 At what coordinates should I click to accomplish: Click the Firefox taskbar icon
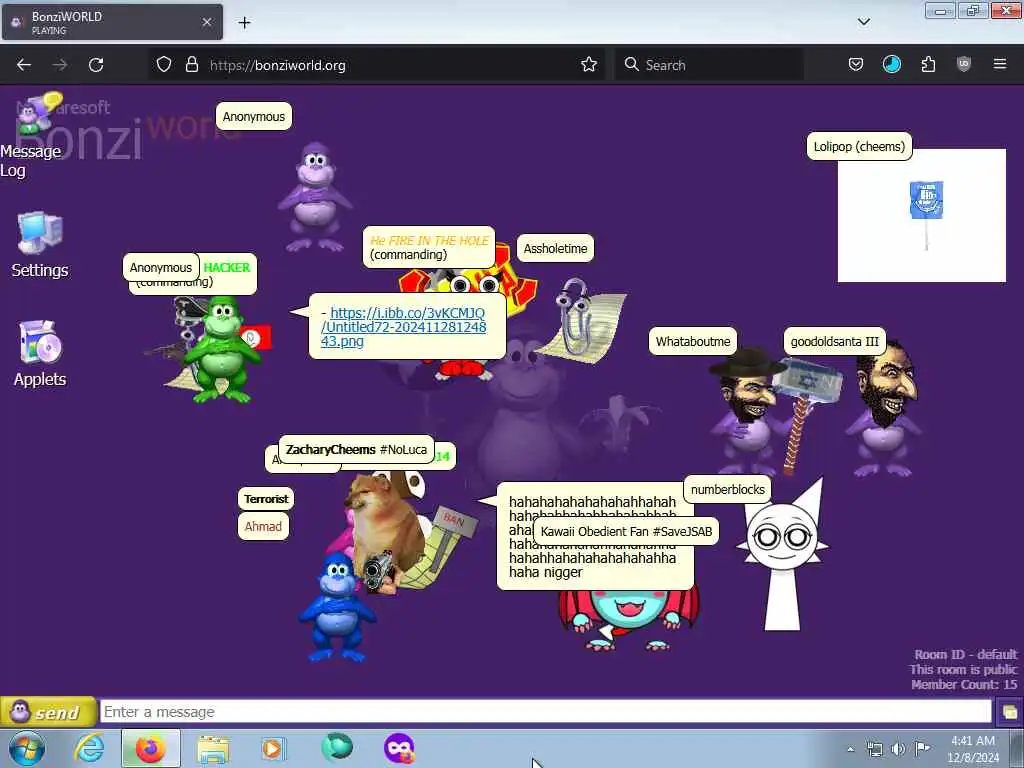[x=150, y=748]
